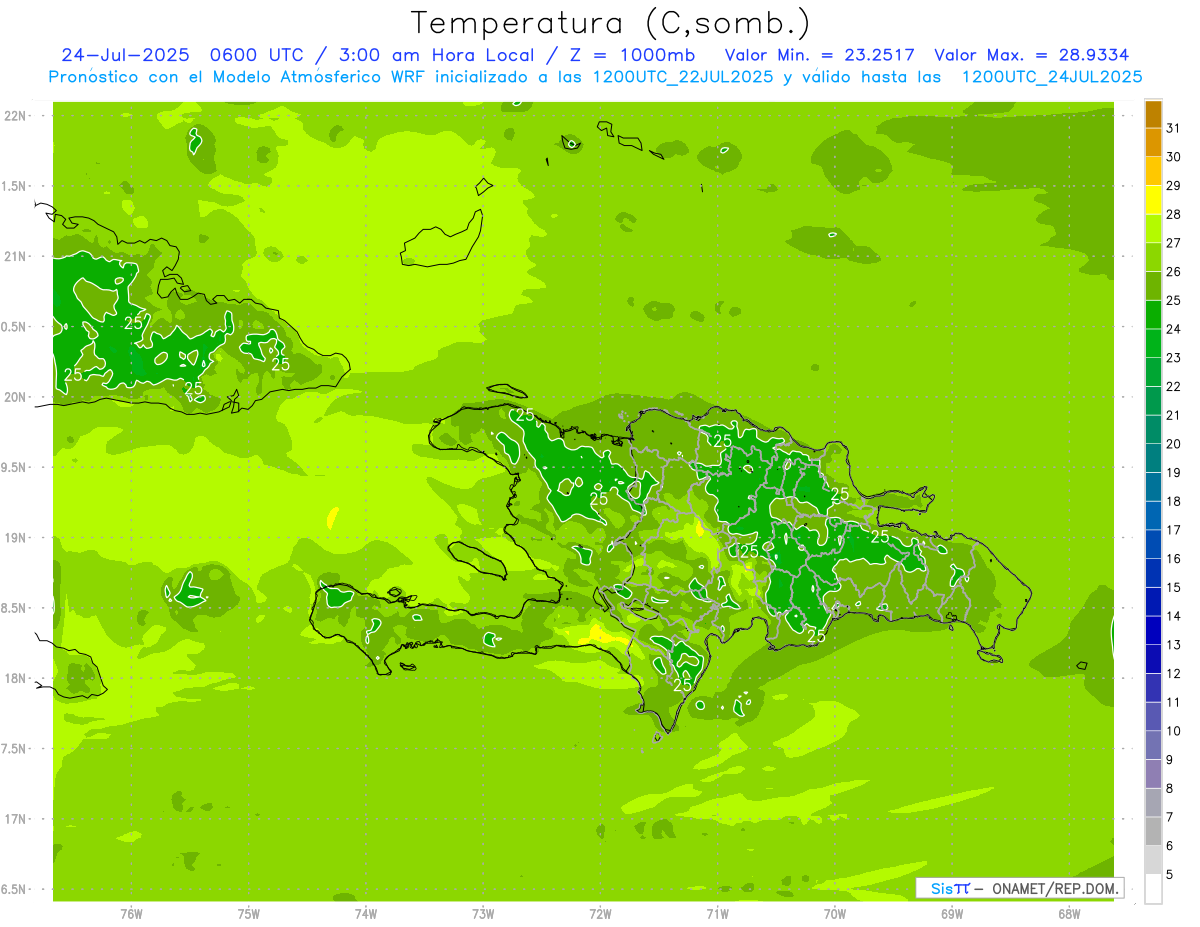This screenshot has width=1200, height=927.
Task: Click the orange scale band between 30 and 31
Action: (1153, 143)
